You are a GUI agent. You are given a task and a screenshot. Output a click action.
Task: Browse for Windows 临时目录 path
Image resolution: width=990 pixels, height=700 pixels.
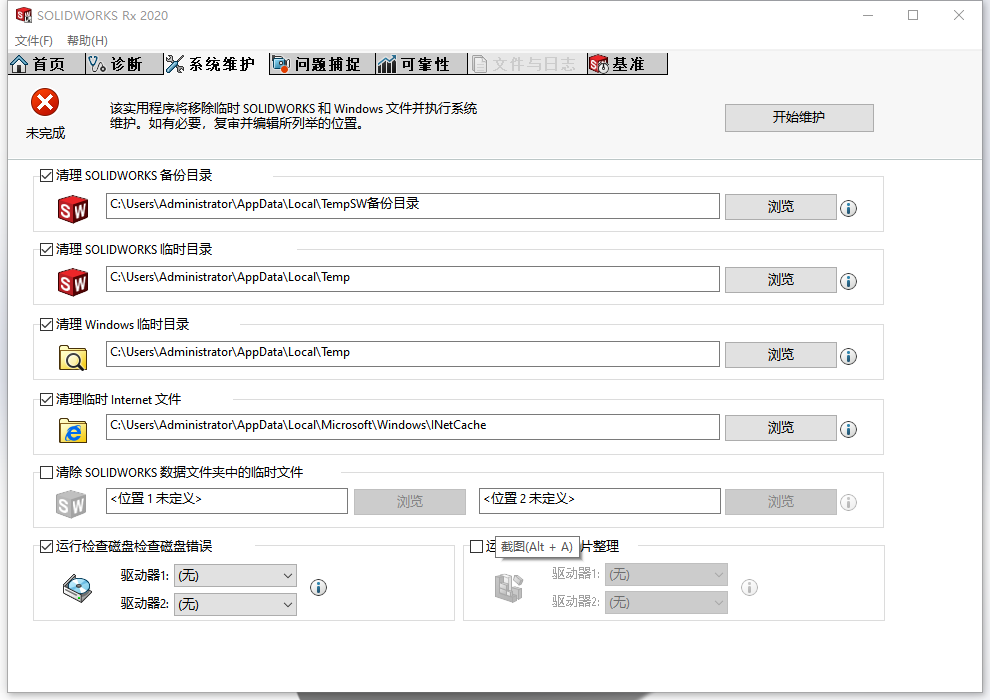780,355
